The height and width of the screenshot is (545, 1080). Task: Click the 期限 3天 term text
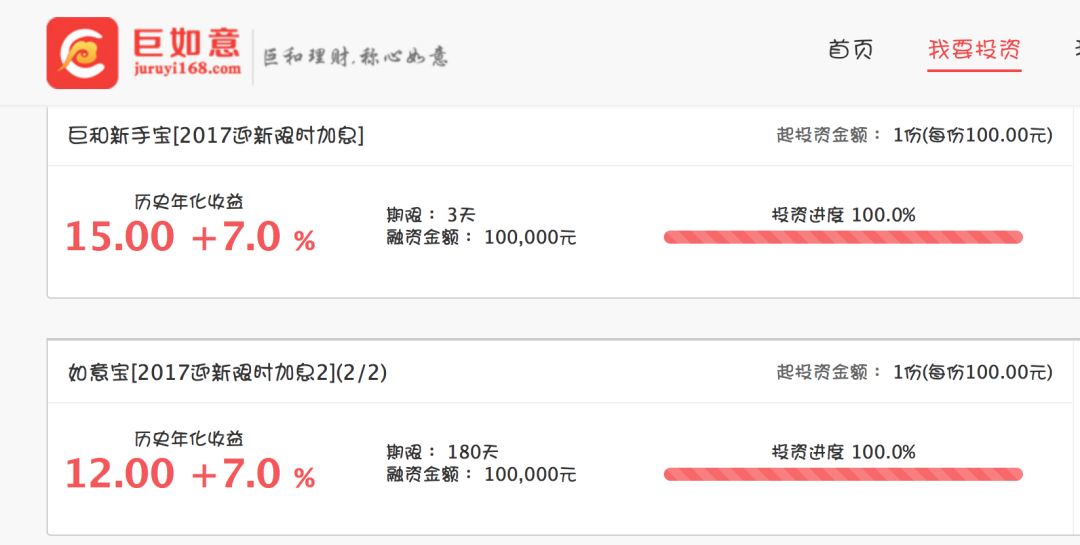tap(431, 214)
